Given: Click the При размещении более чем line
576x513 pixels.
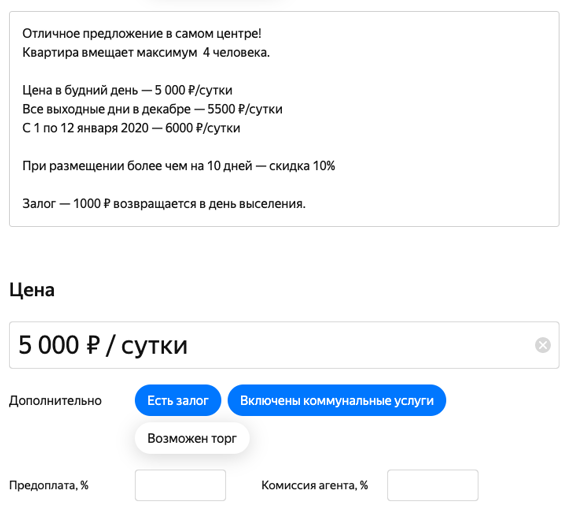Looking at the screenshot, I should coord(179,166).
